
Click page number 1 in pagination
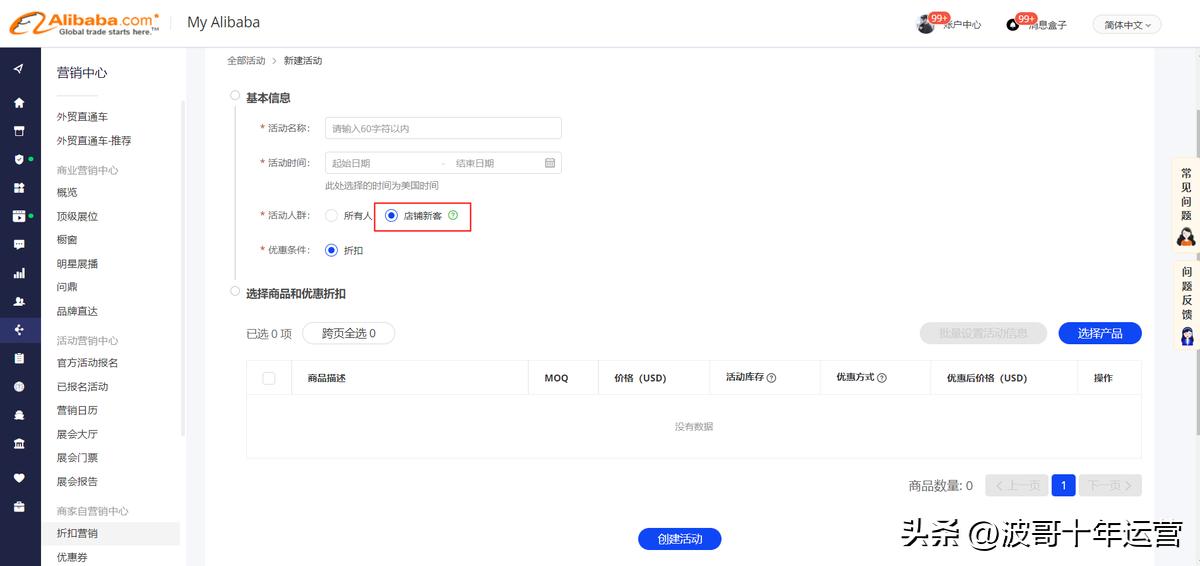click(x=1063, y=485)
